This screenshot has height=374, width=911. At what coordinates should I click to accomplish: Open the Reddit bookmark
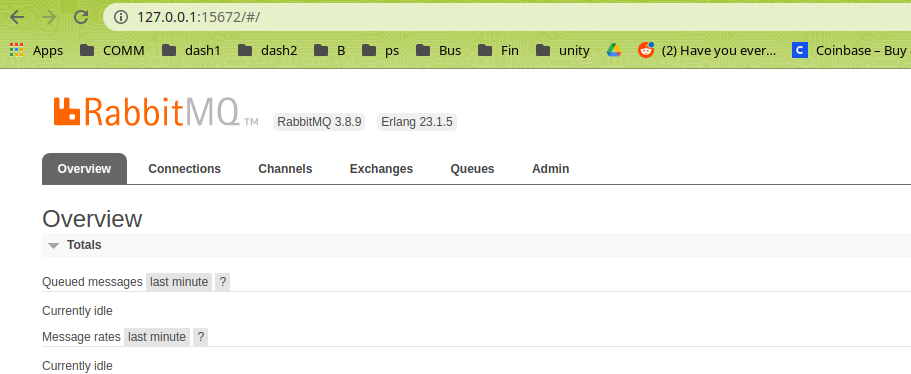pyautogui.click(x=706, y=51)
